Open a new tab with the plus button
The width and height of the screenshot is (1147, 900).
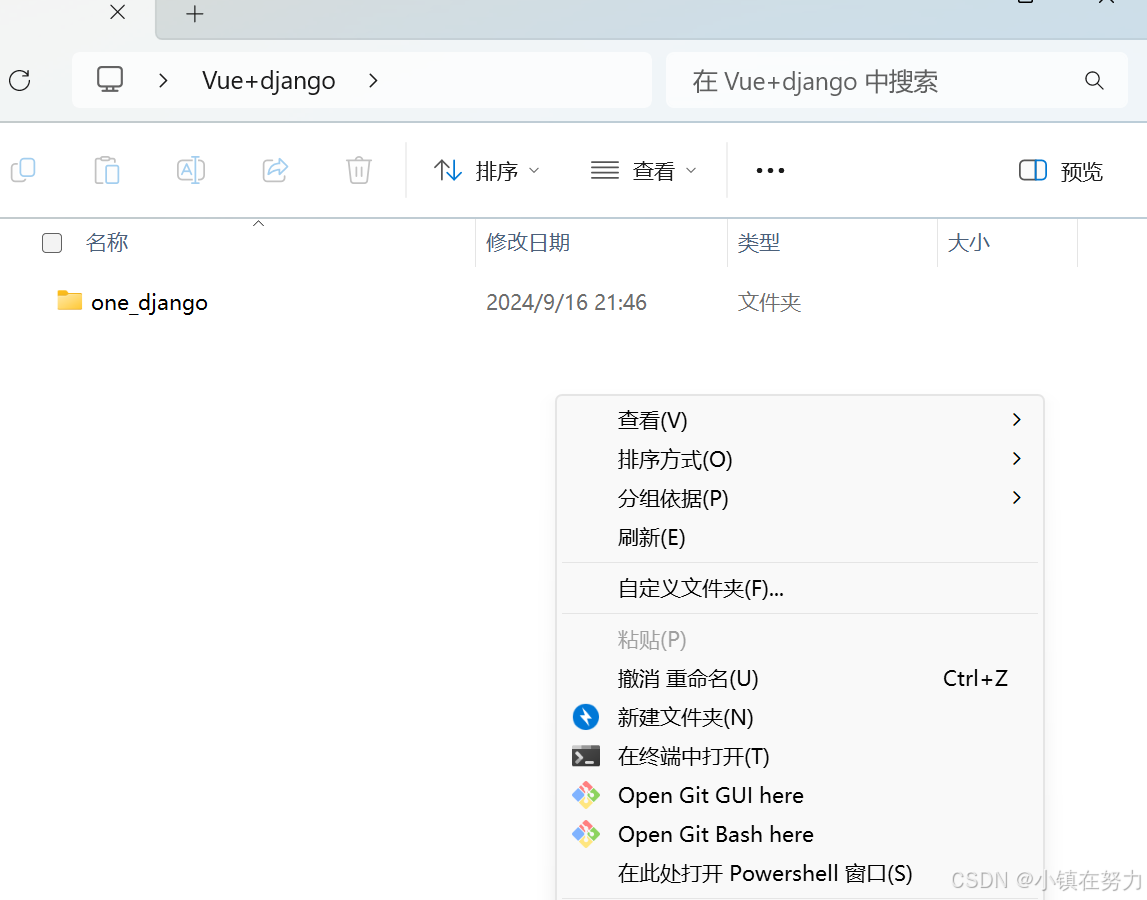pyautogui.click(x=195, y=14)
